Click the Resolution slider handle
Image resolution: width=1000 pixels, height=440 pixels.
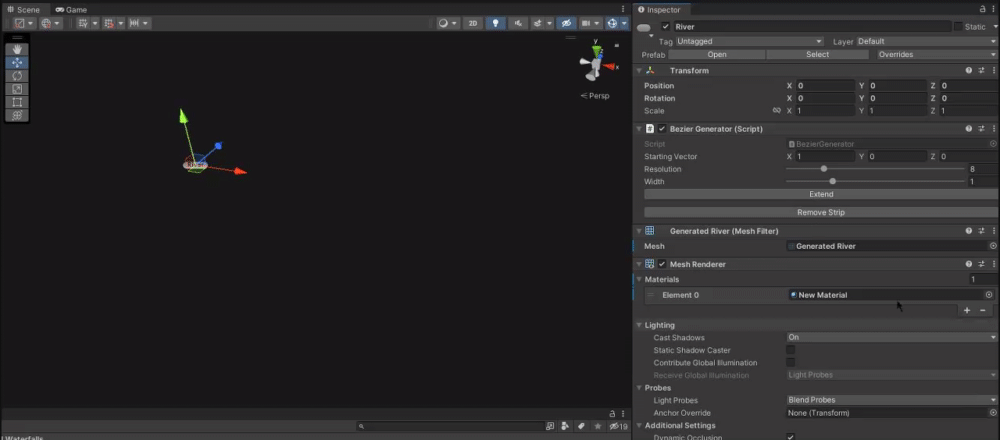823,169
